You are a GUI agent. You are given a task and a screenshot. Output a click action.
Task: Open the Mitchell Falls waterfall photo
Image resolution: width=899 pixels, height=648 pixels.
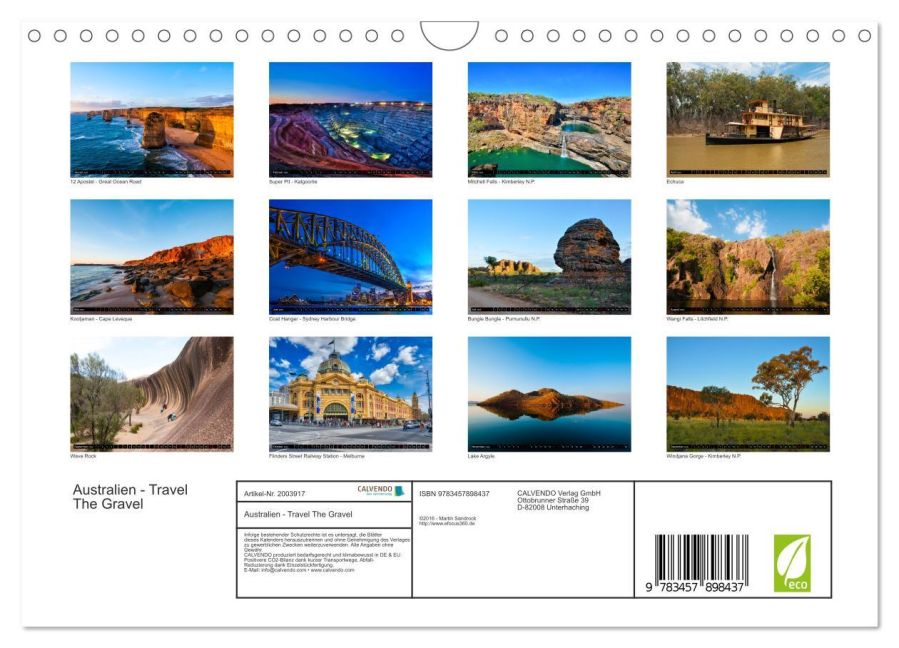tap(549, 119)
